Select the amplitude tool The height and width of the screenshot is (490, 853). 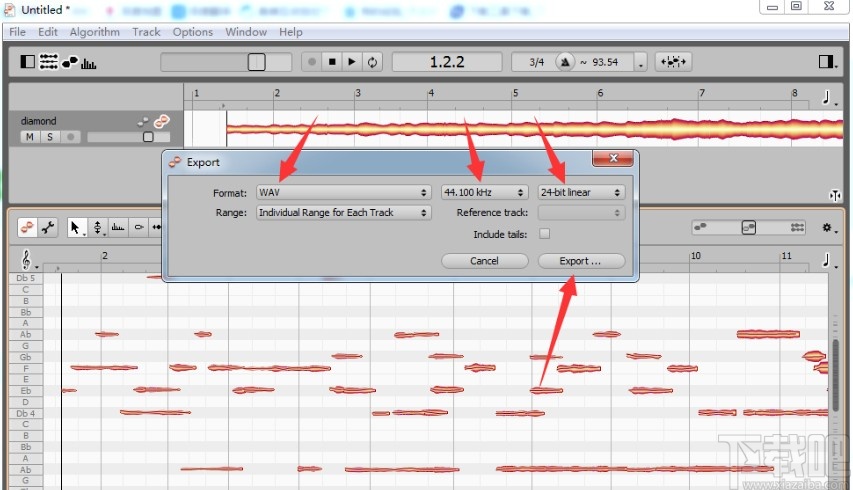tap(139, 227)
